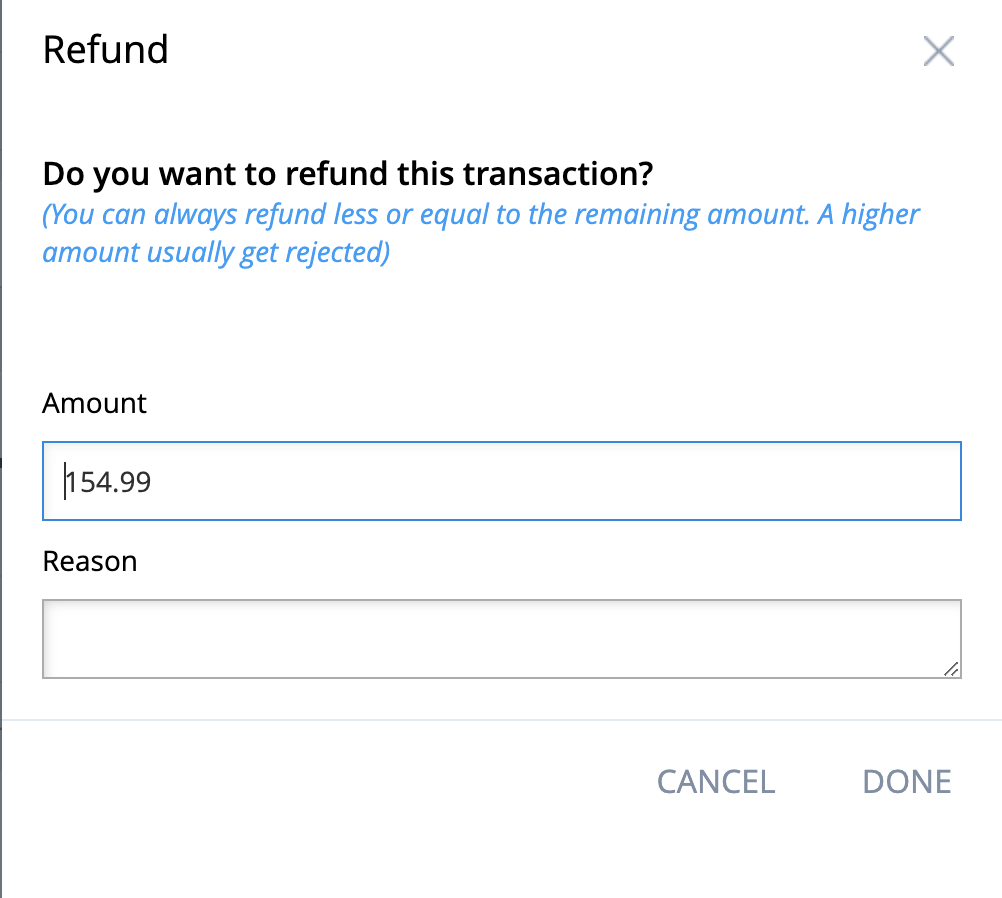
Task: Choose CANCEL at the bottom
Action: coord(715,781)
